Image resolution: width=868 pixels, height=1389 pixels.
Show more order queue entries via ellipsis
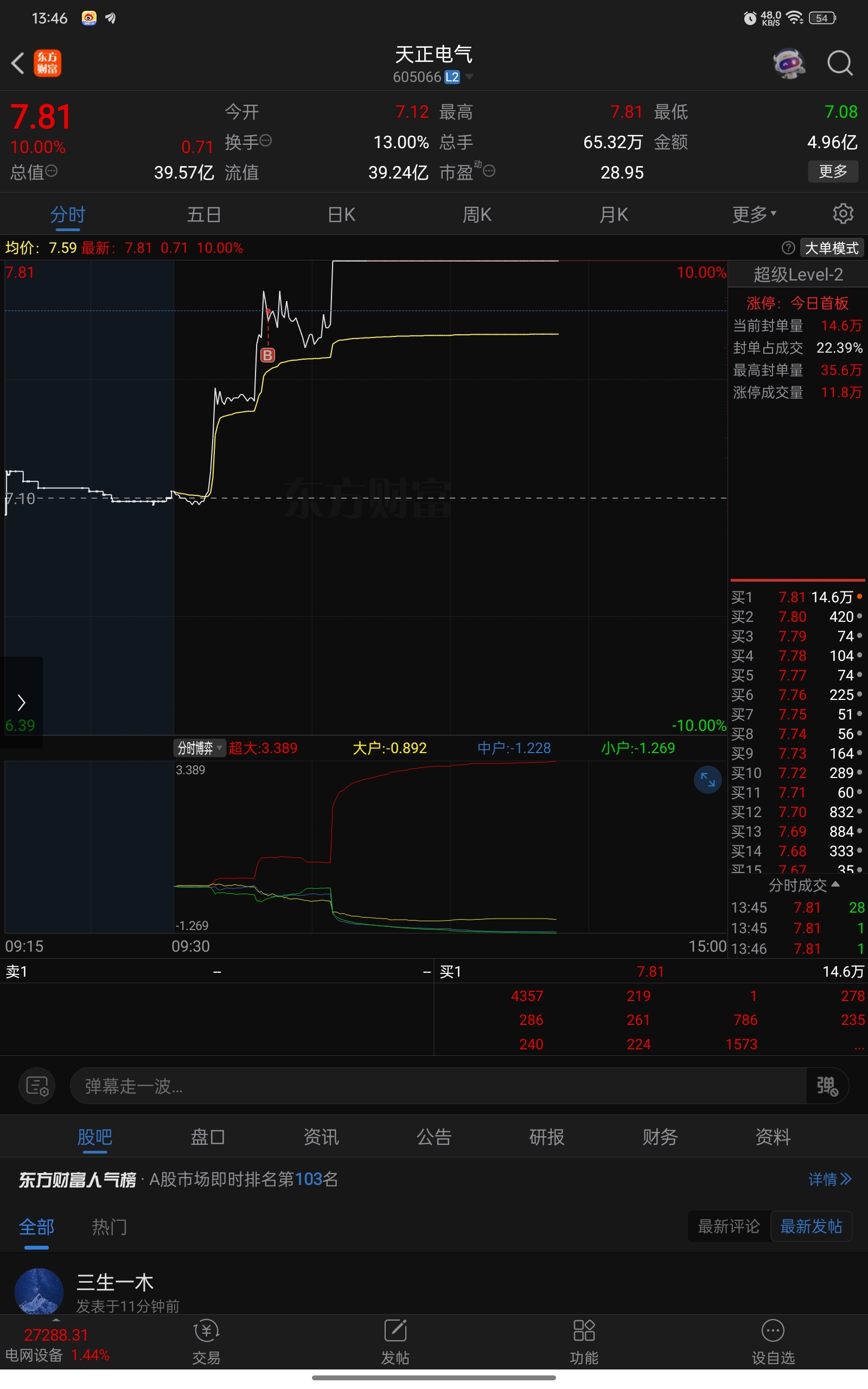tap(859, 1045)
